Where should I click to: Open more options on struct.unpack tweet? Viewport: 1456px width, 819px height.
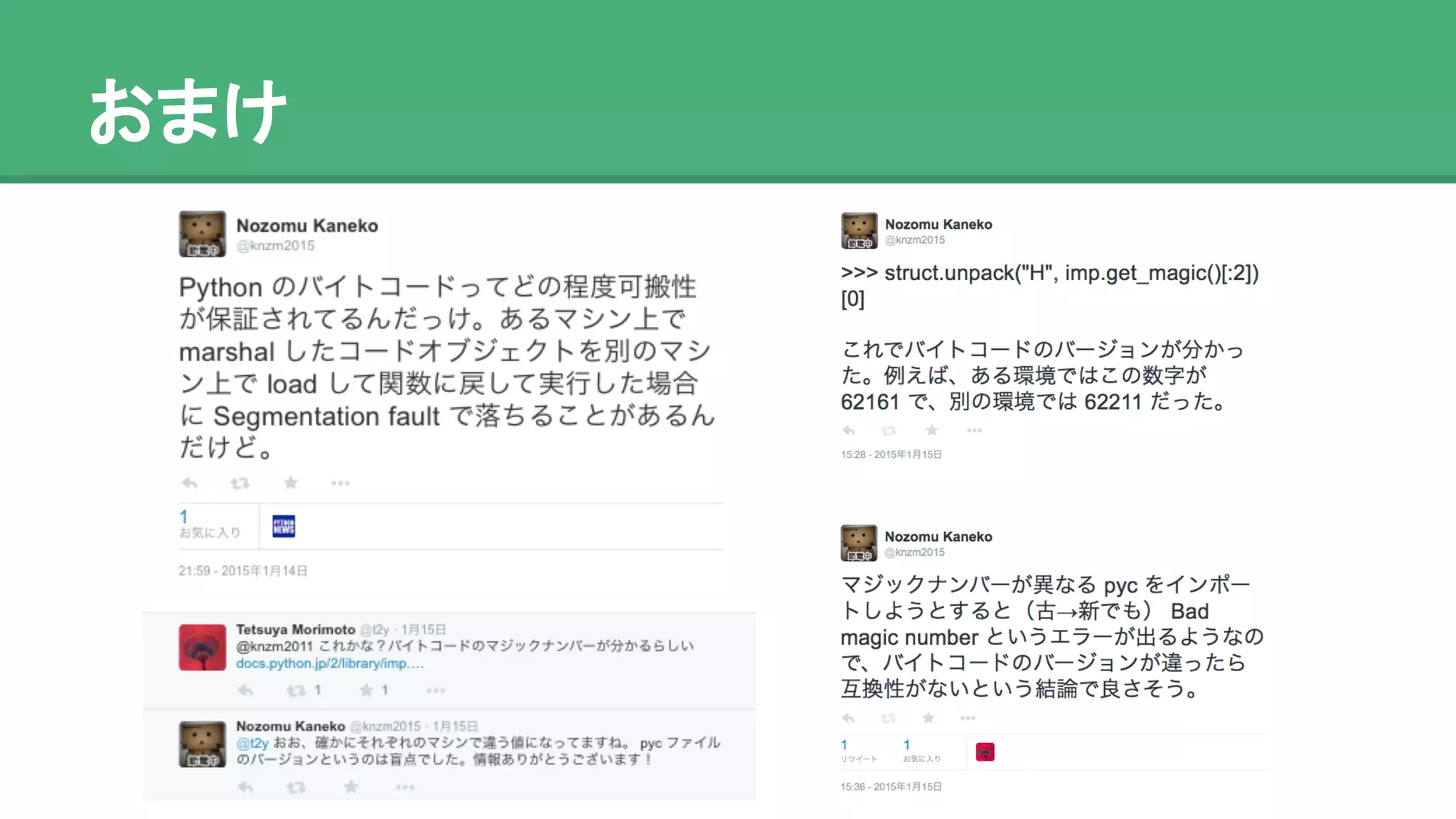(974, 430)
